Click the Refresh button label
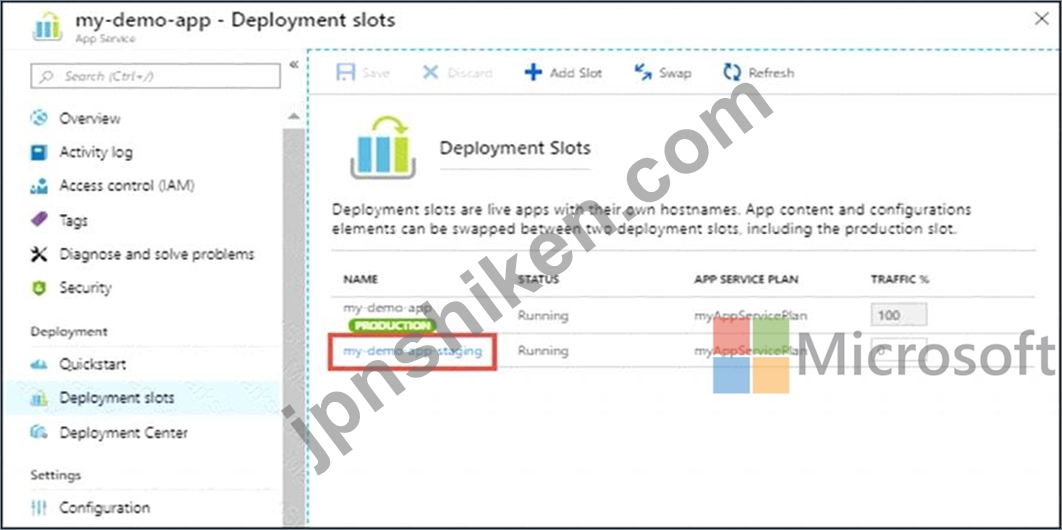Viewport: 1062px width, 530px height. [771, 73]
